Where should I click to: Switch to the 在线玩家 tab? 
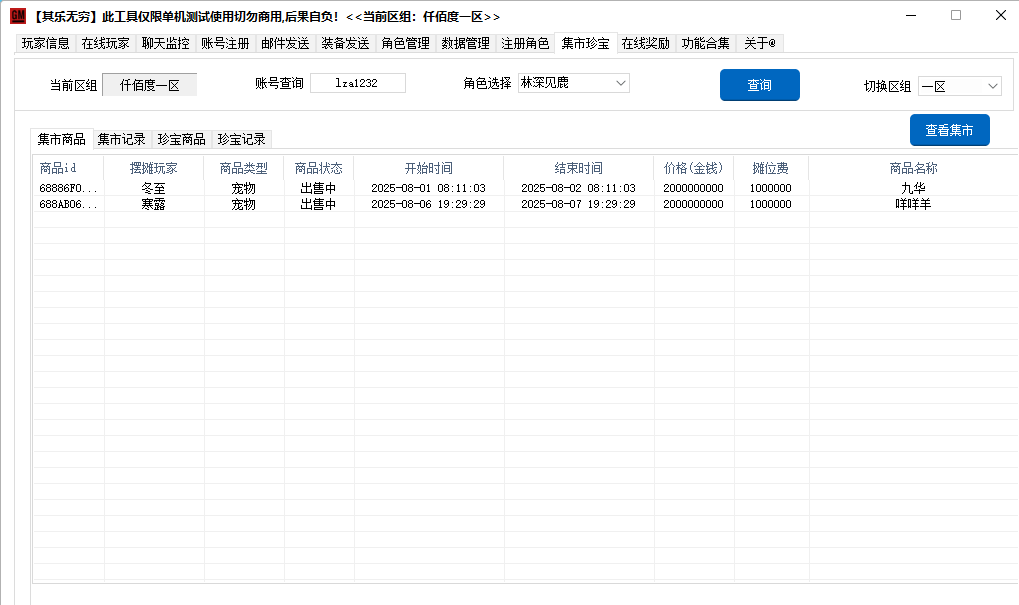click(x=106, y=43)
